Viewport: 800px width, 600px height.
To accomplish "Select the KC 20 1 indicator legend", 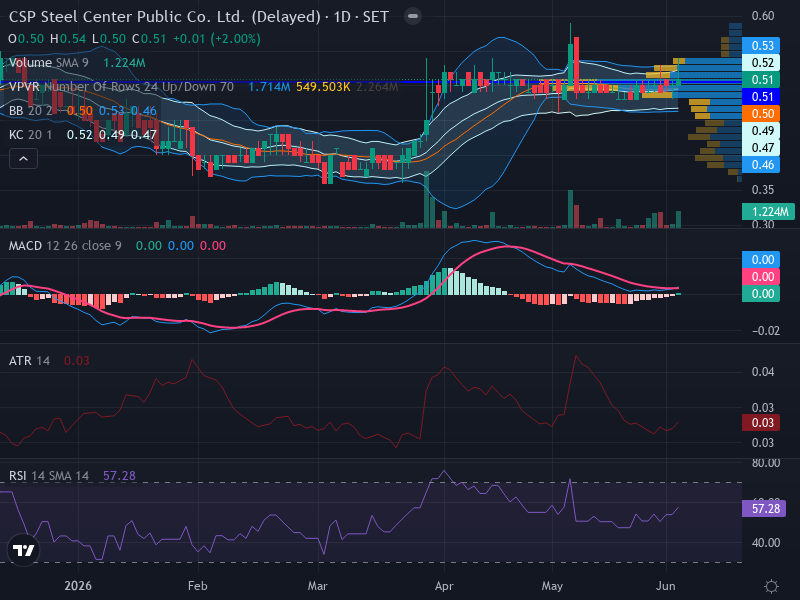I will pyautogui.click(x=31, y=135).
